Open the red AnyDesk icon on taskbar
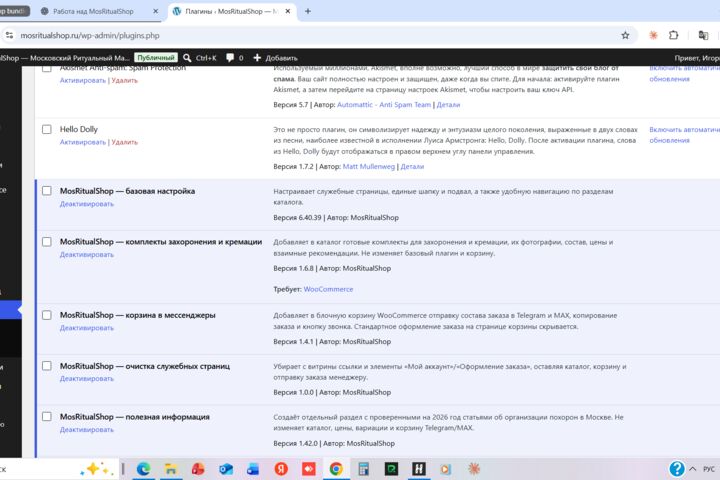 coord(309,469)
